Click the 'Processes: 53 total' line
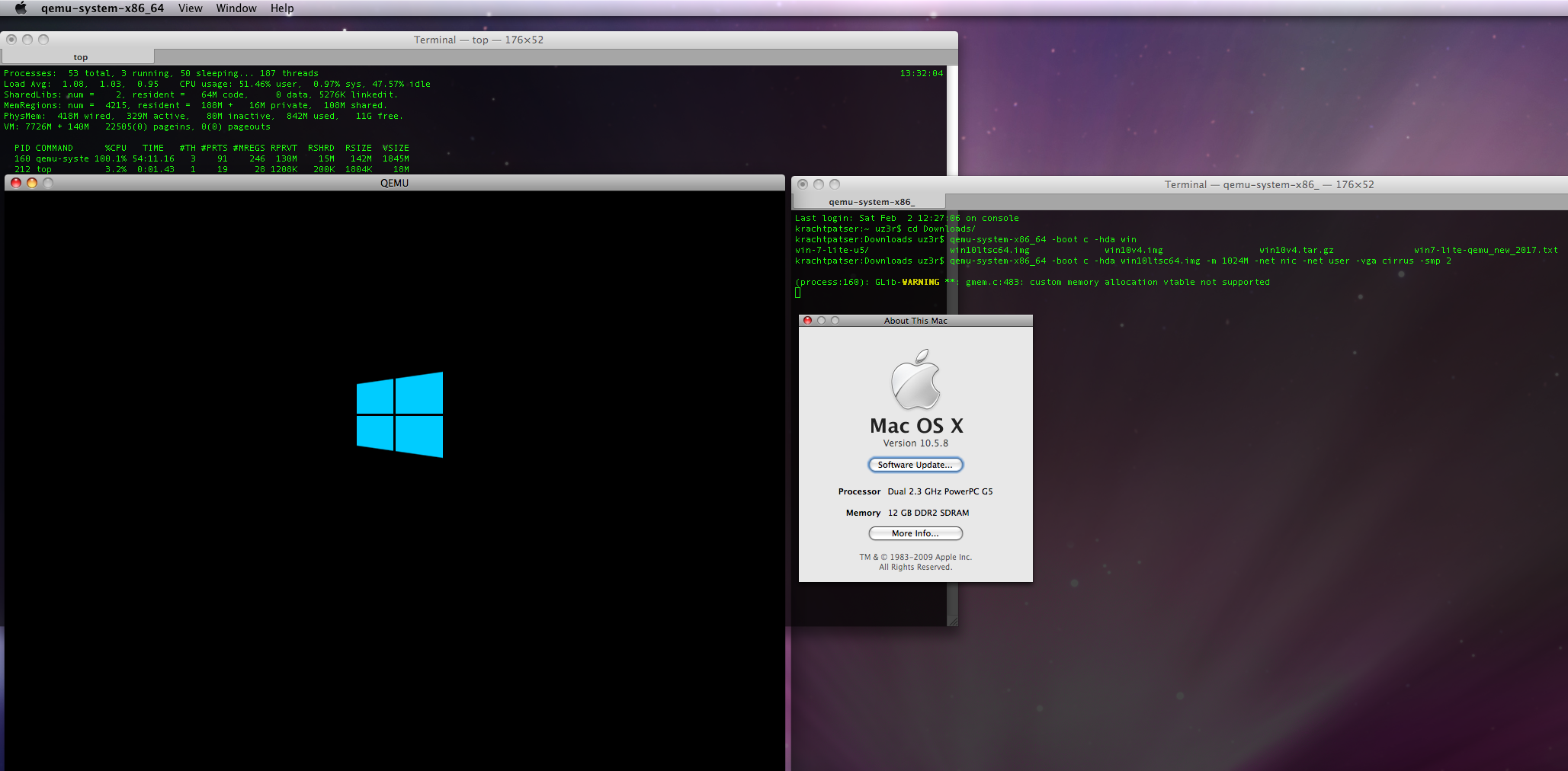 pyautogui.click(x=161, y=73)
